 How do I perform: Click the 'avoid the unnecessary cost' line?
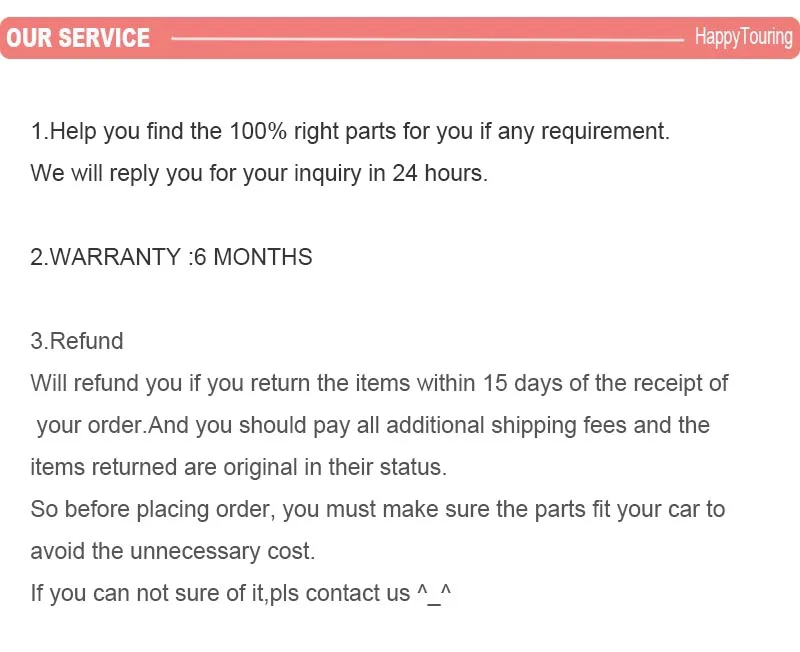coord(173,551)
